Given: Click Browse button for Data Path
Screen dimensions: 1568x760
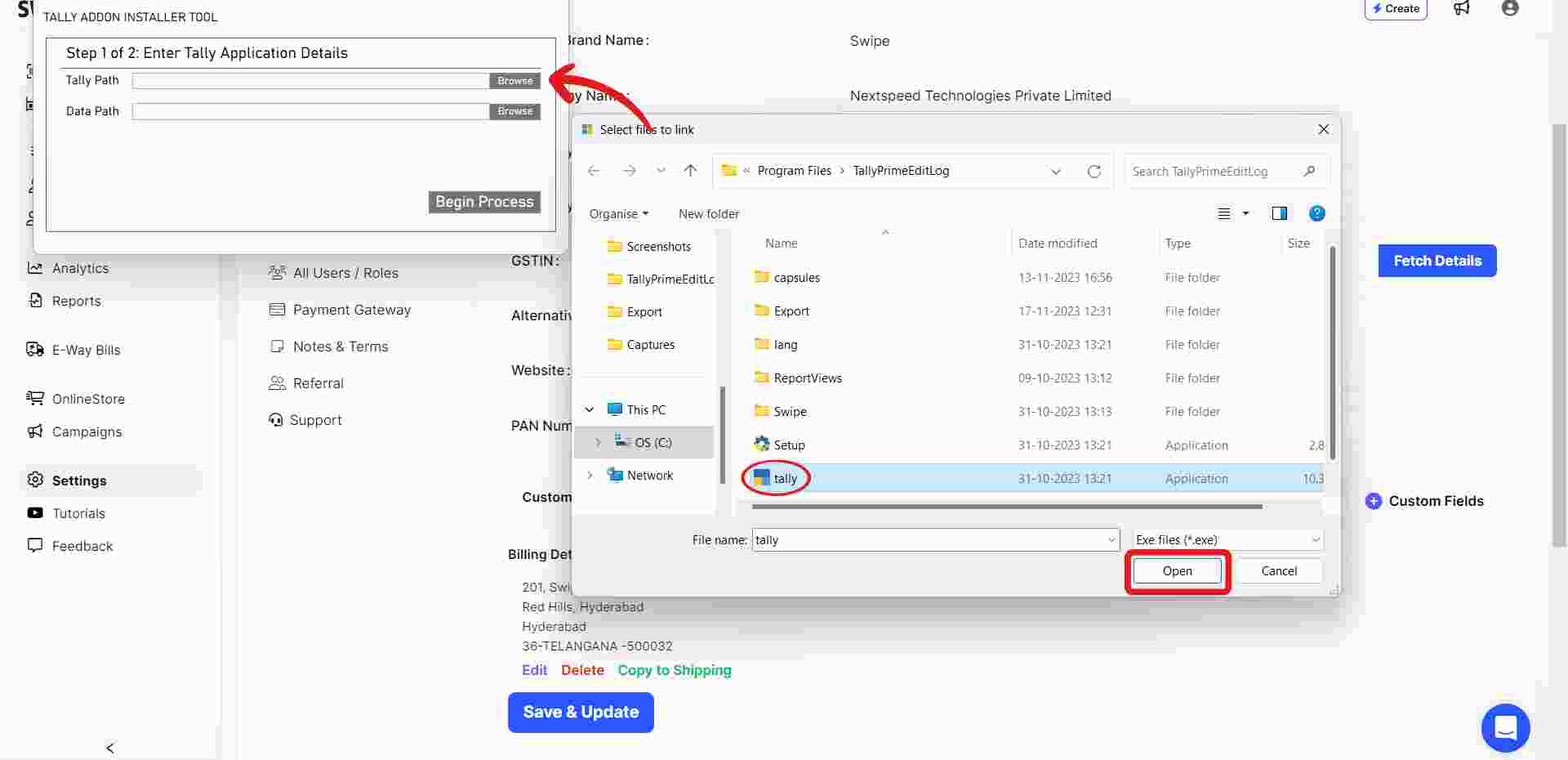Looking at the screenshot, I should [x=514, y=111].
